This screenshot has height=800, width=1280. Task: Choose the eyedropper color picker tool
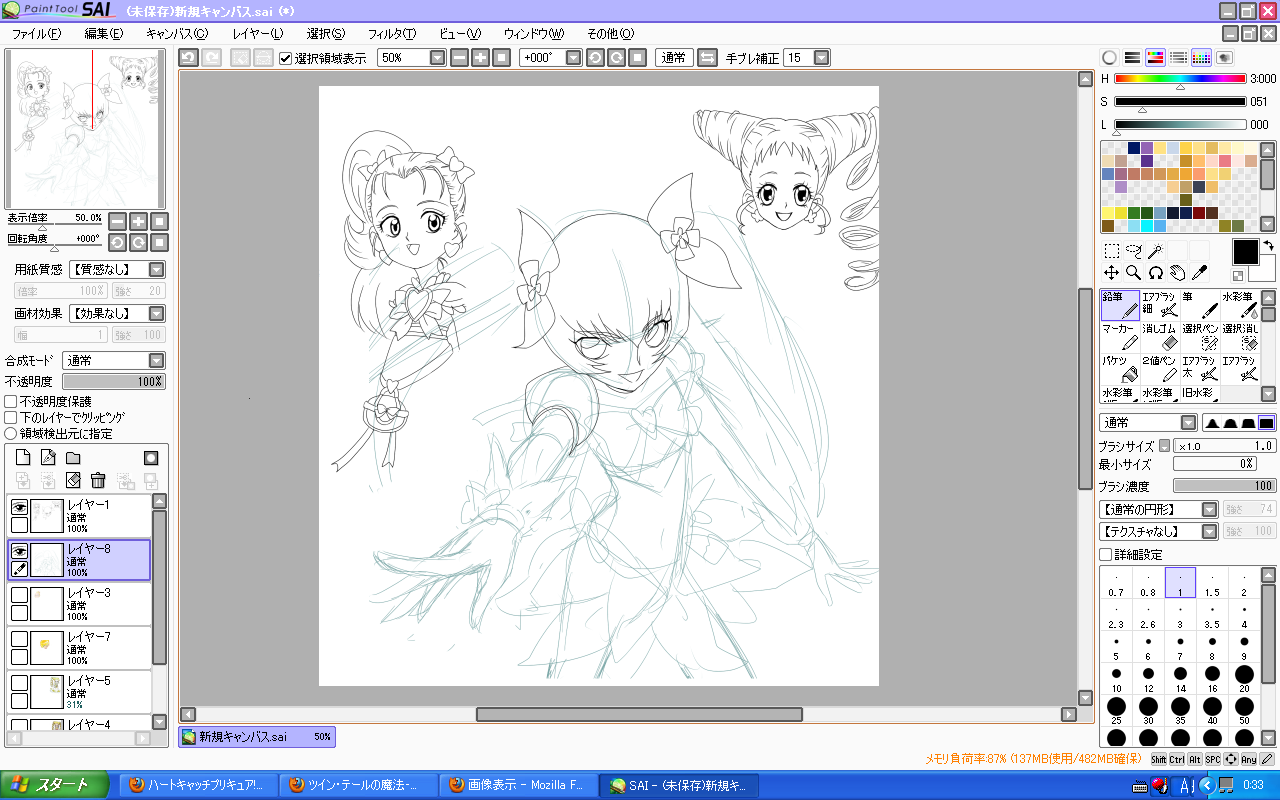click(1199, 272)
